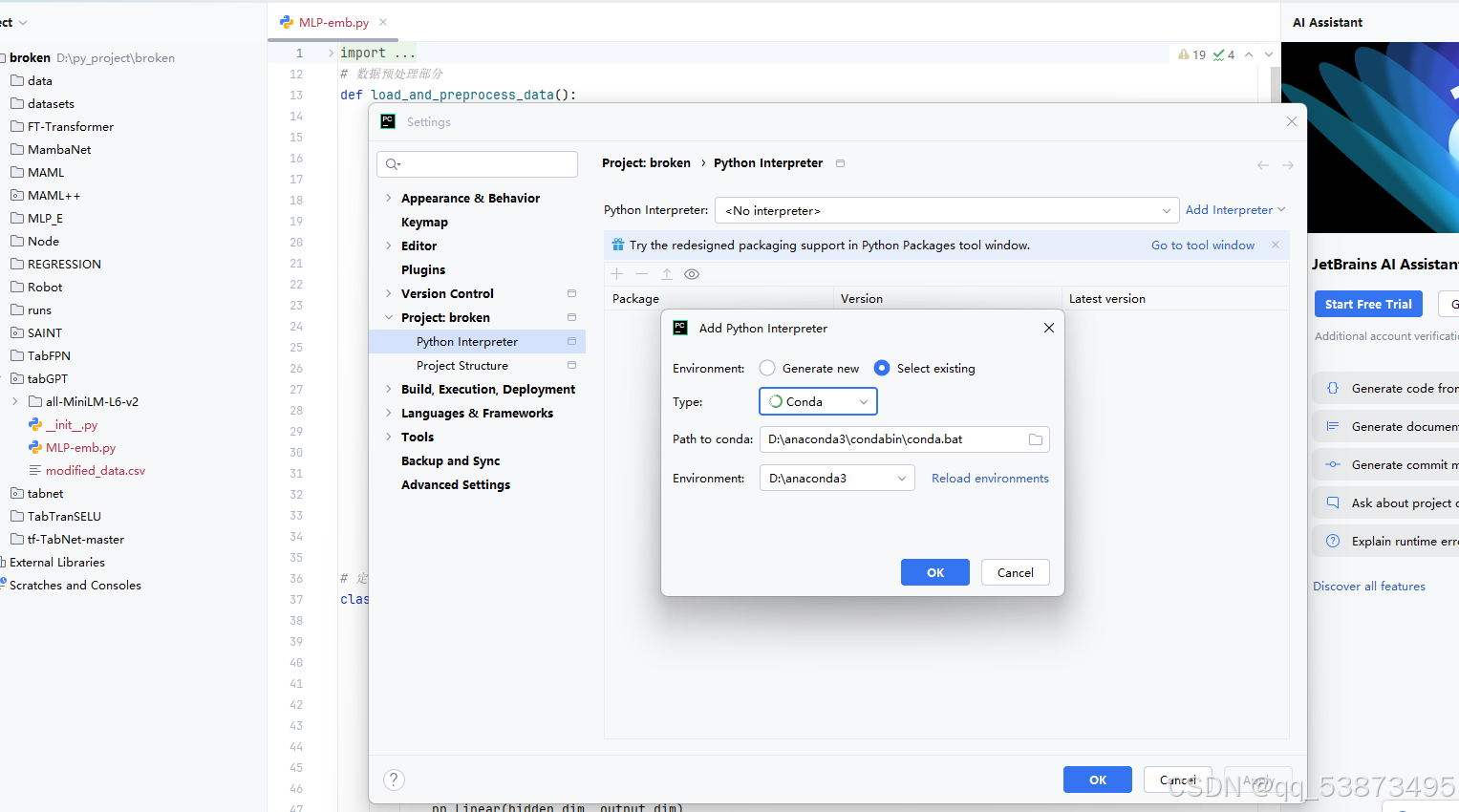Viewport: 1459px width, 812px height.
Task: Click the add package plus icon
Action: click(617, 274)
